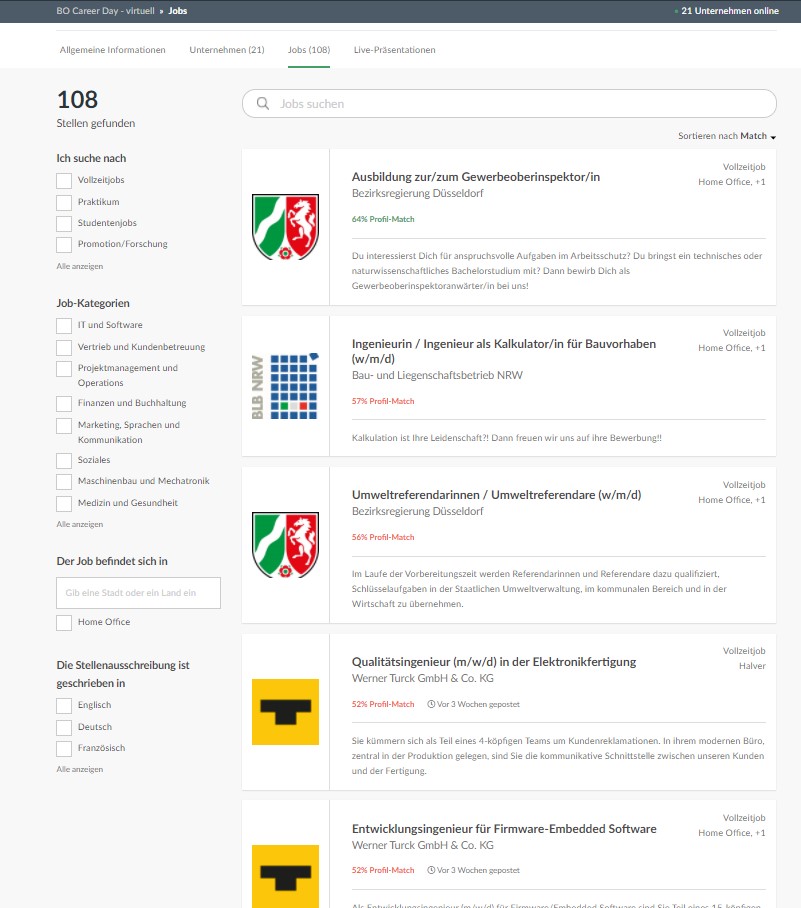
Task: Click the 56% Profil-Match label
Action: (383, 537)
